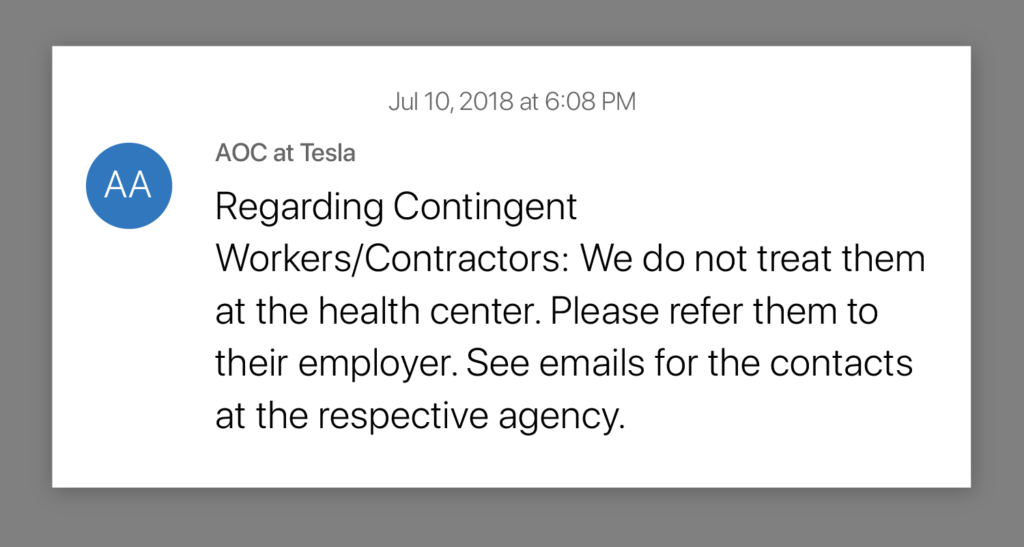
Task: Click the word Regarding in the message
Action: pos(299,208)
